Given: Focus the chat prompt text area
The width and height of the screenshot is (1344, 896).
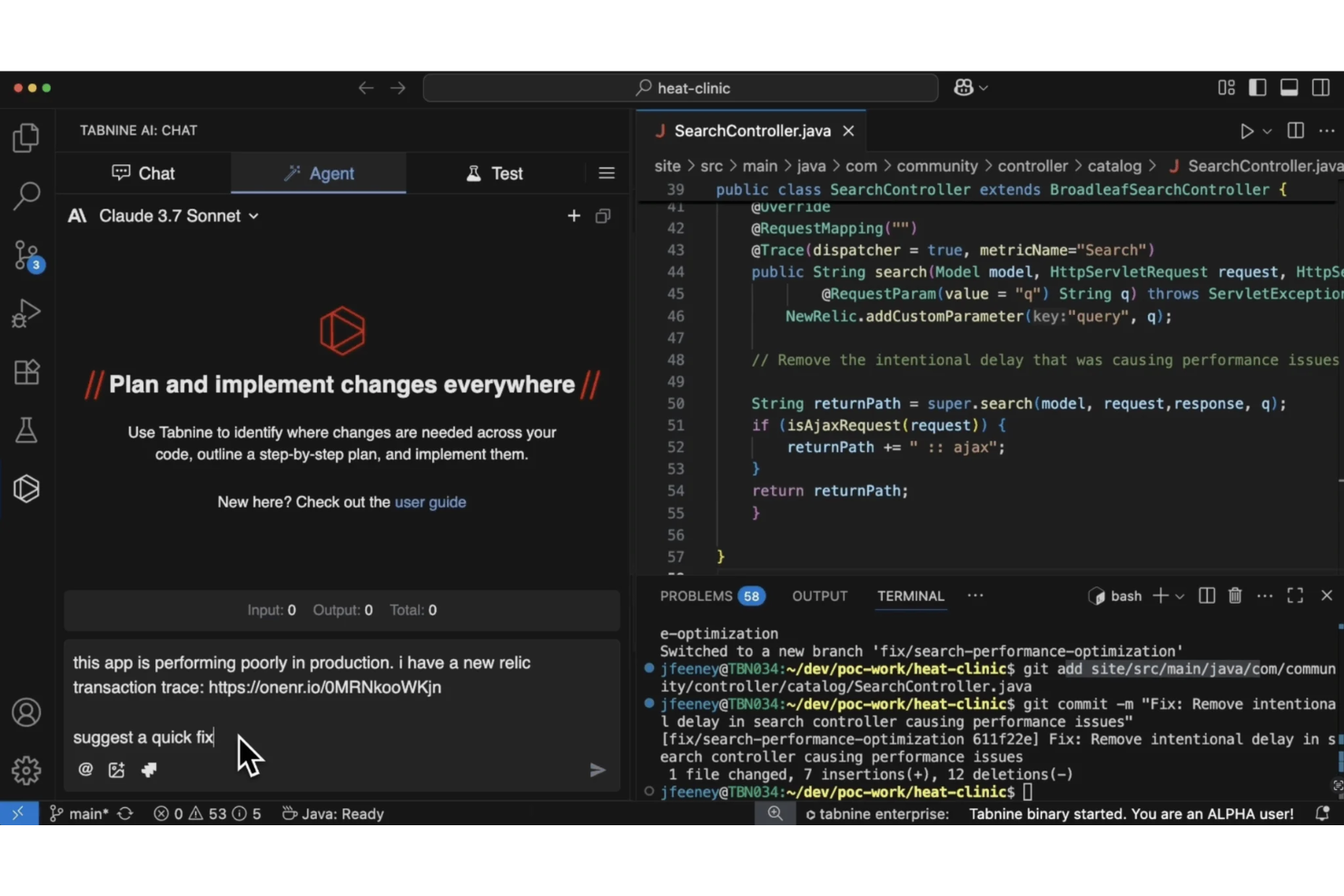Looking at the screenshot, I should [x=342, y=700].
